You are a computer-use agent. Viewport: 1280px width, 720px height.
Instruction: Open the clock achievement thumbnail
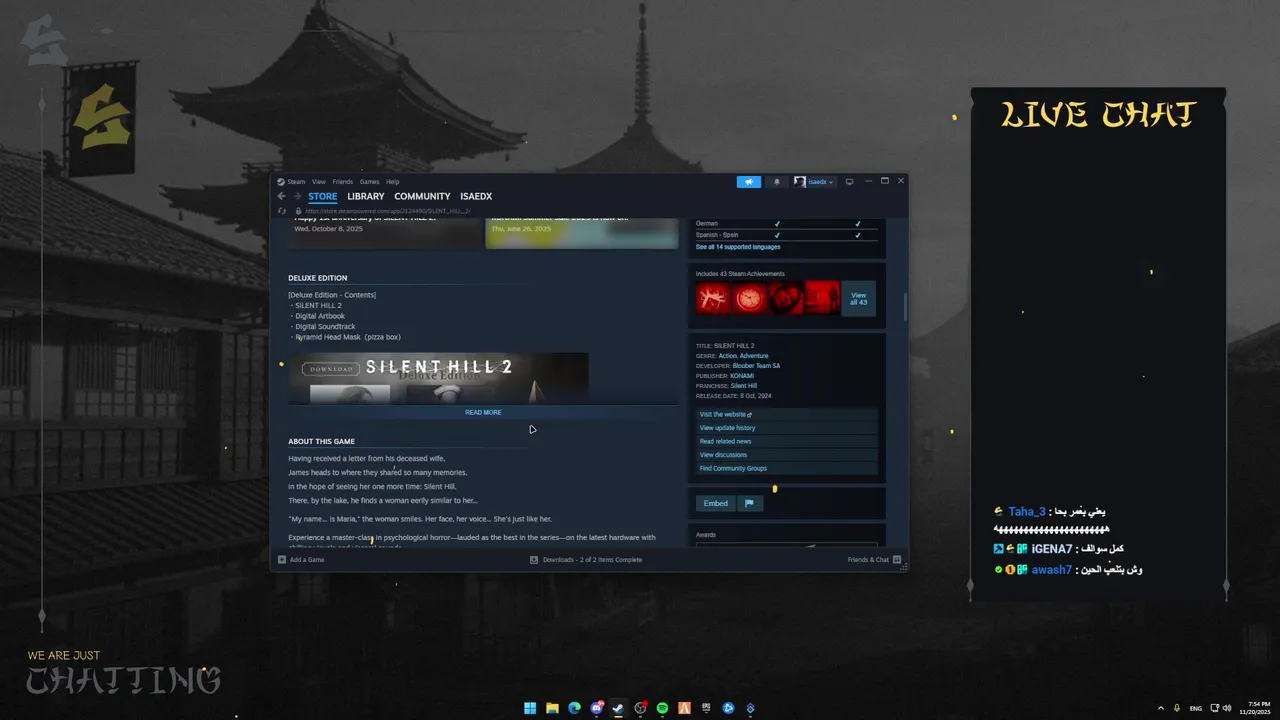(749, 298)
